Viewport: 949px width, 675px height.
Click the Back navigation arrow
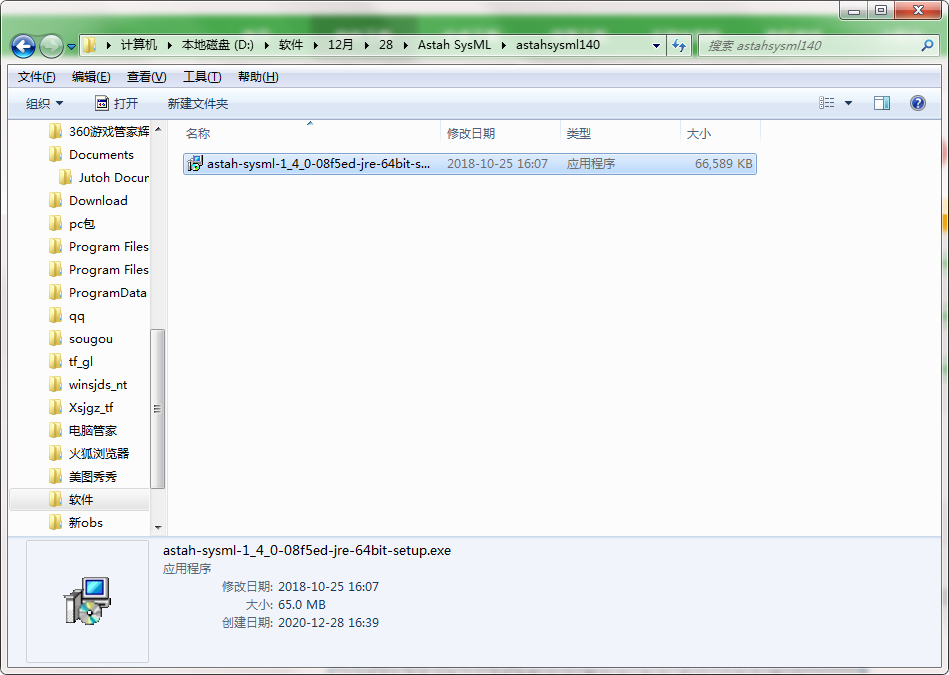[22, 45]
